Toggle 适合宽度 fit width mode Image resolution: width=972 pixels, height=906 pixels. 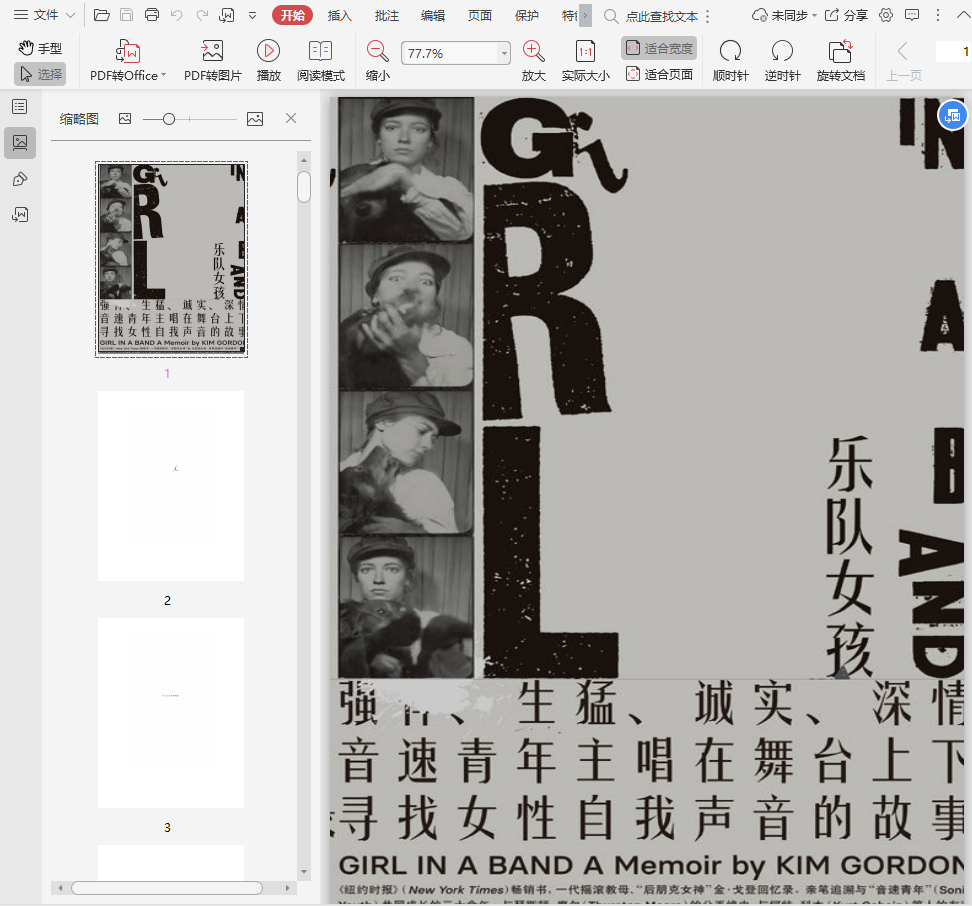659,48
